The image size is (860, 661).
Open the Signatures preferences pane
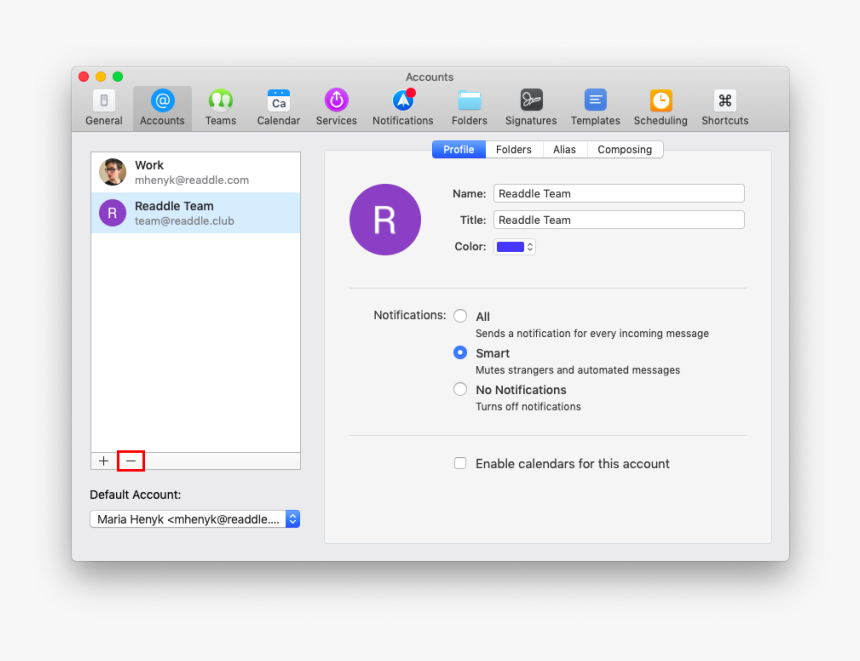(531, 108)
